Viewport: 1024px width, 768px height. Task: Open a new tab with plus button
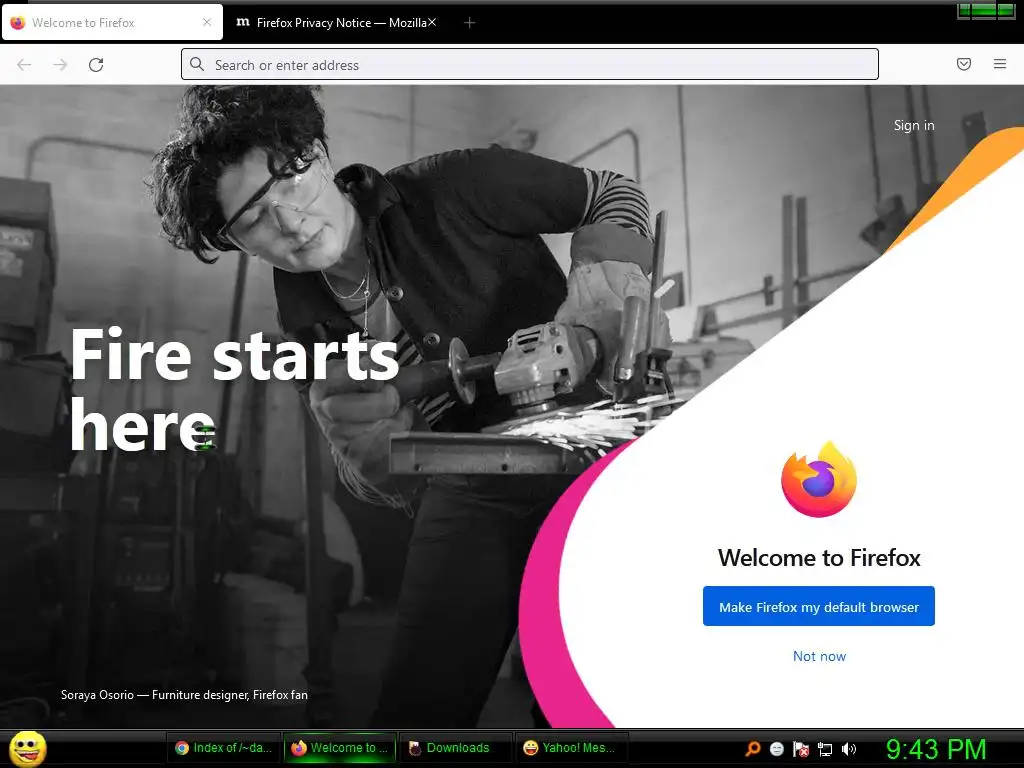(469, 23)
